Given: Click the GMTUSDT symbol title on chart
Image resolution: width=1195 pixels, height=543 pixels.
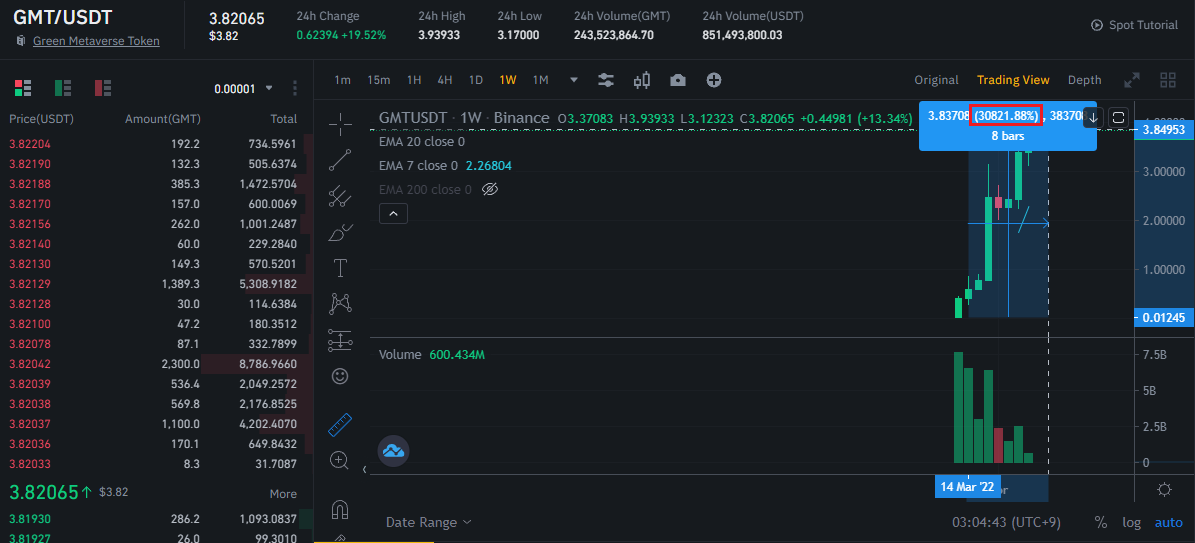Looking at the screenshot, I should [415, 118].
